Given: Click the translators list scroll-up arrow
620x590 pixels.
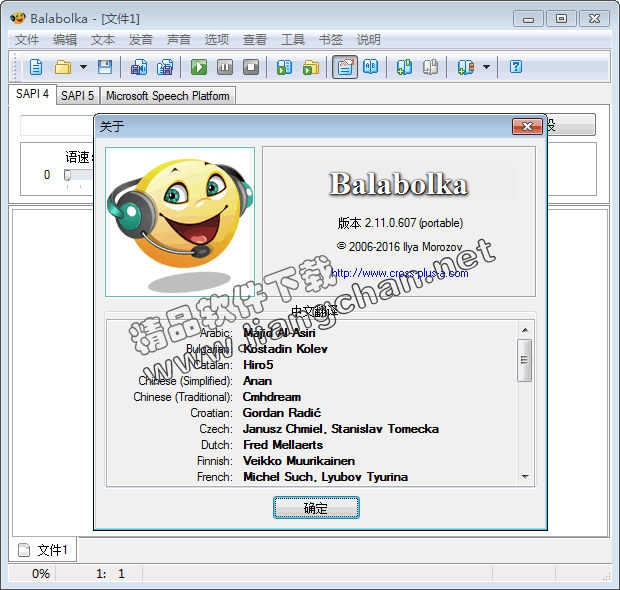Looking at the screenshot, I should click(525, 330).
